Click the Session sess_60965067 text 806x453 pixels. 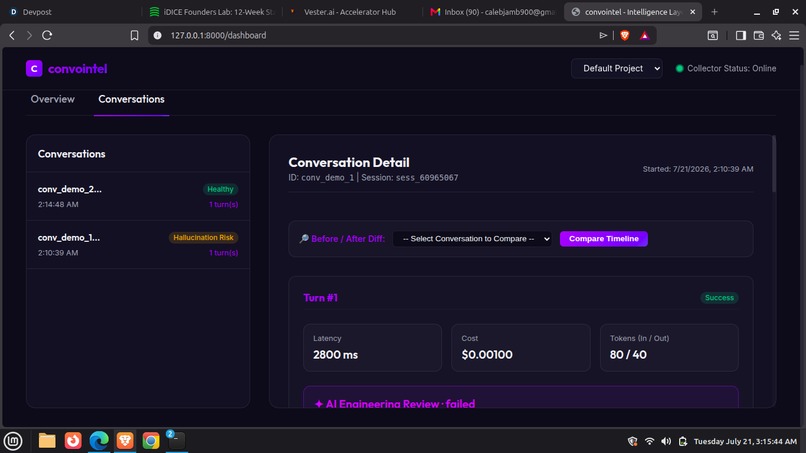point(410,177)
